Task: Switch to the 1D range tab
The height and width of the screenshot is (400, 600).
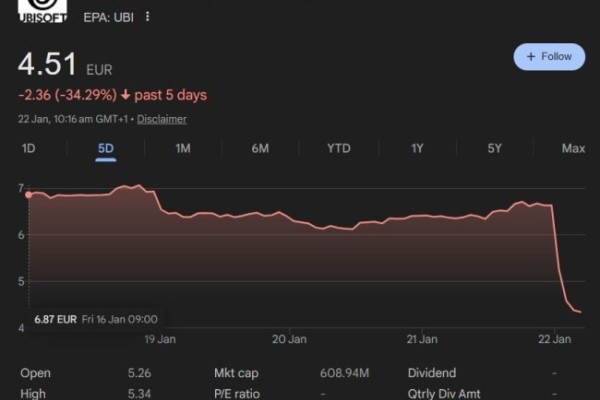Action: (29, 149)
